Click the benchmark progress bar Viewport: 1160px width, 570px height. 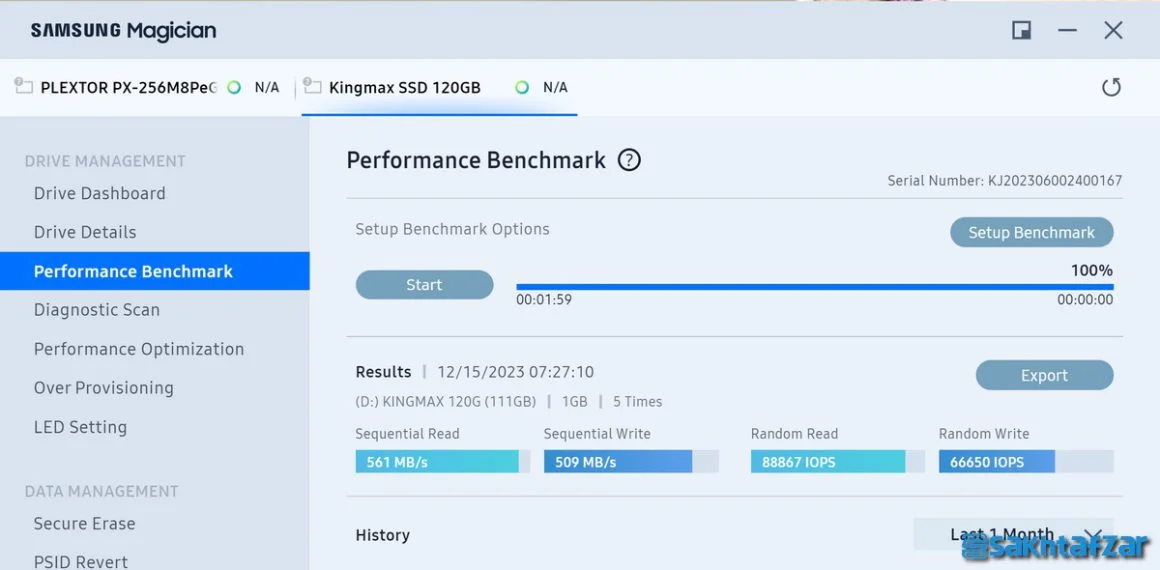[x=815, y=287]
